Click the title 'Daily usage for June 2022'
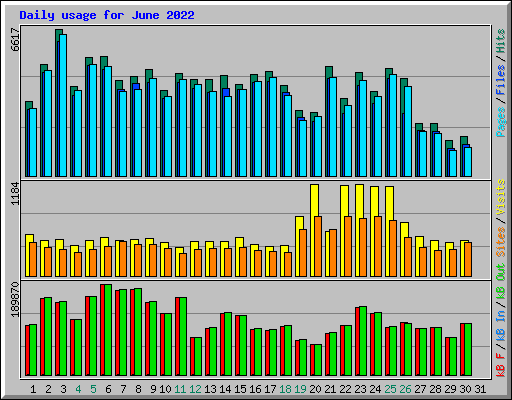The image size is (512, 400). [x=107, y=15]
